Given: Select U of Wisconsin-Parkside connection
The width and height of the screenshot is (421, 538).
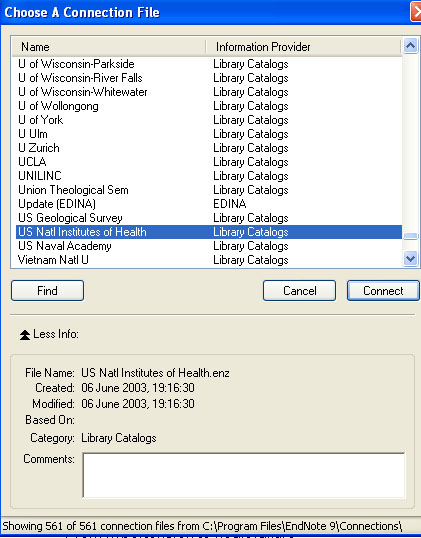Looking at the screenshot, I should tap(209, 64).
